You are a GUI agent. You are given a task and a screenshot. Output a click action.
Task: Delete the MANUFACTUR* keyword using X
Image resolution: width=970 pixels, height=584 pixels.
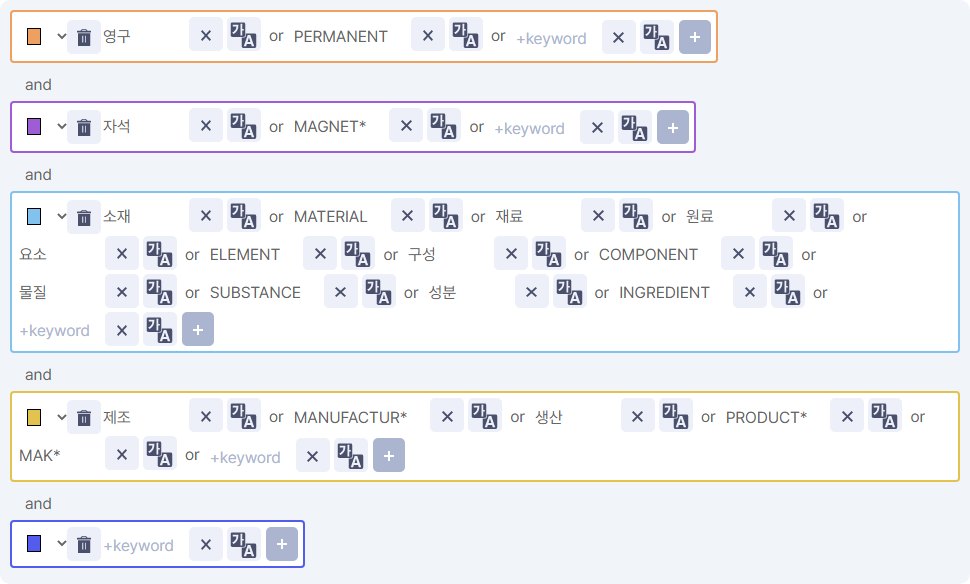pyautogui.click(x=446, y=416)
